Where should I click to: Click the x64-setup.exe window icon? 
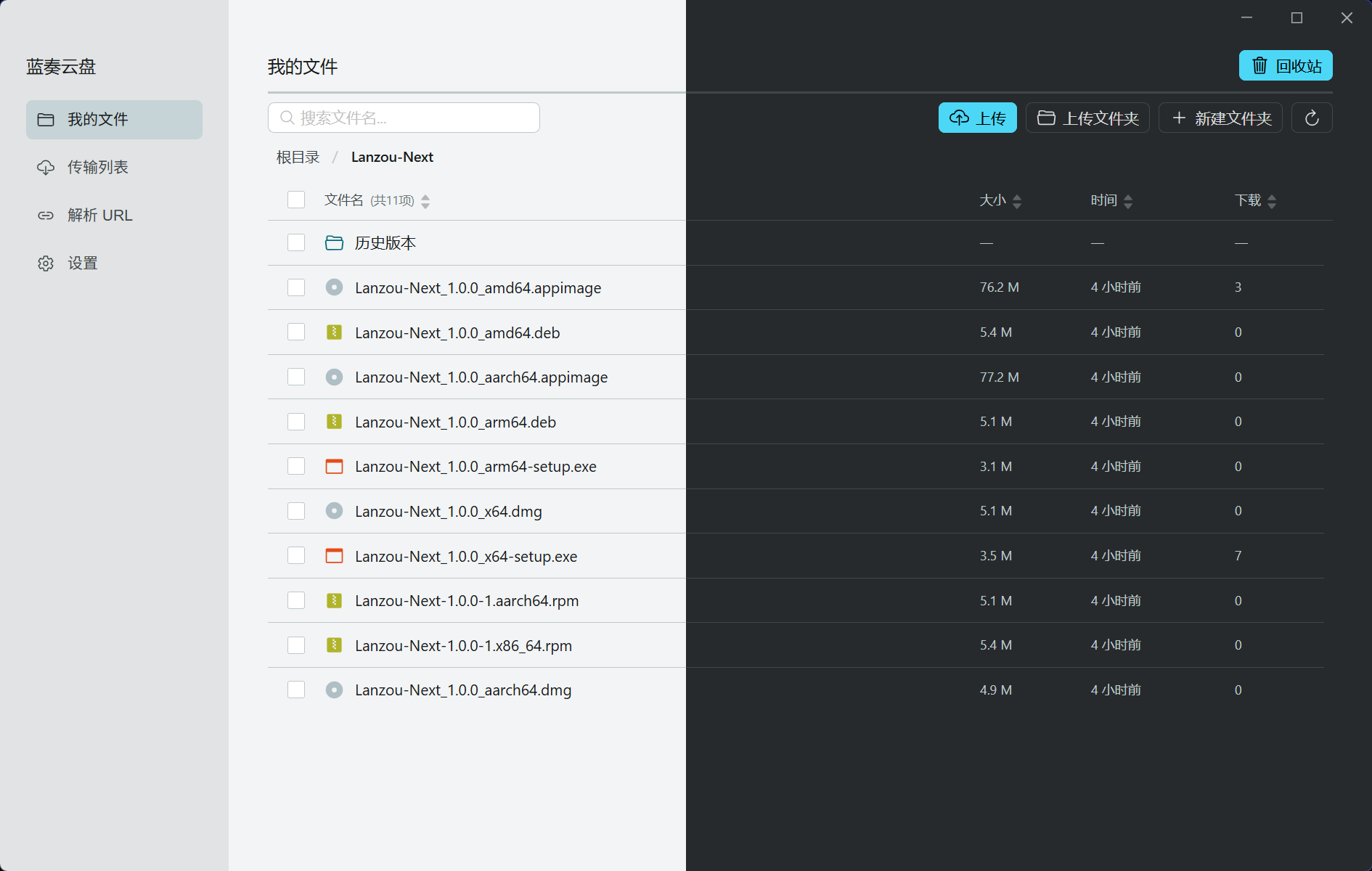[334, 556]
